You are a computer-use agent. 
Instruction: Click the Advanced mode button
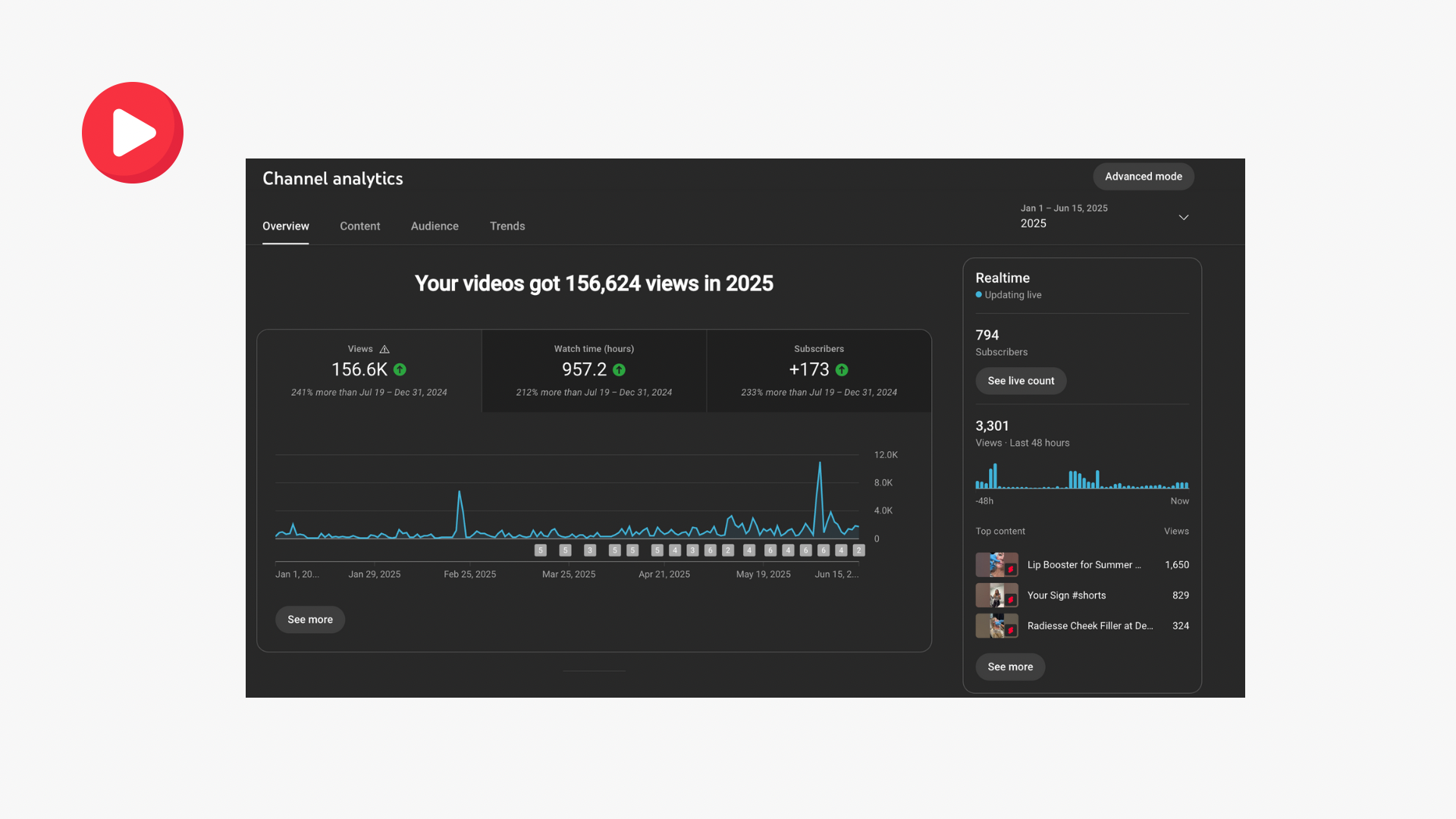(1143, 177)
